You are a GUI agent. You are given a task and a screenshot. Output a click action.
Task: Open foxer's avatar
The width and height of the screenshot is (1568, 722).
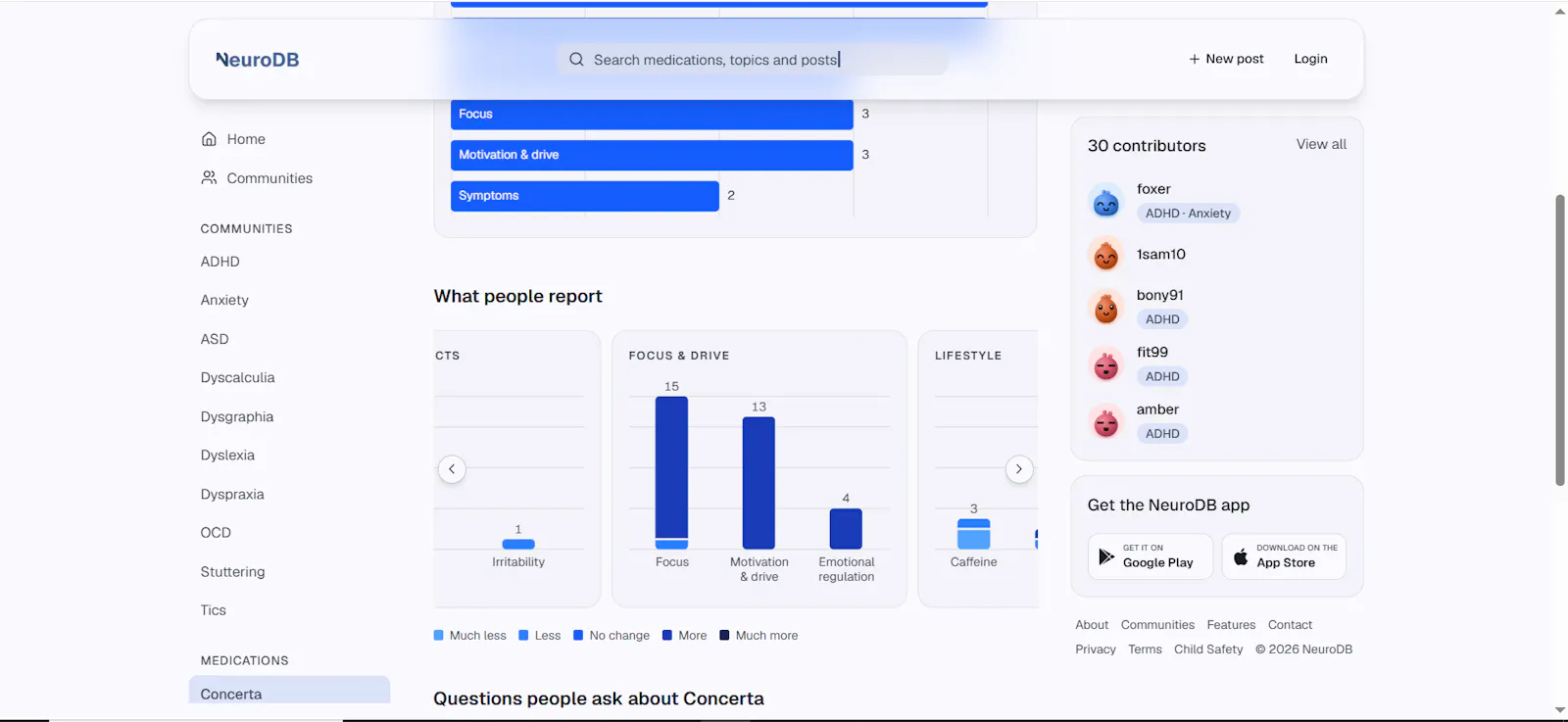(x=1106, y=202)
